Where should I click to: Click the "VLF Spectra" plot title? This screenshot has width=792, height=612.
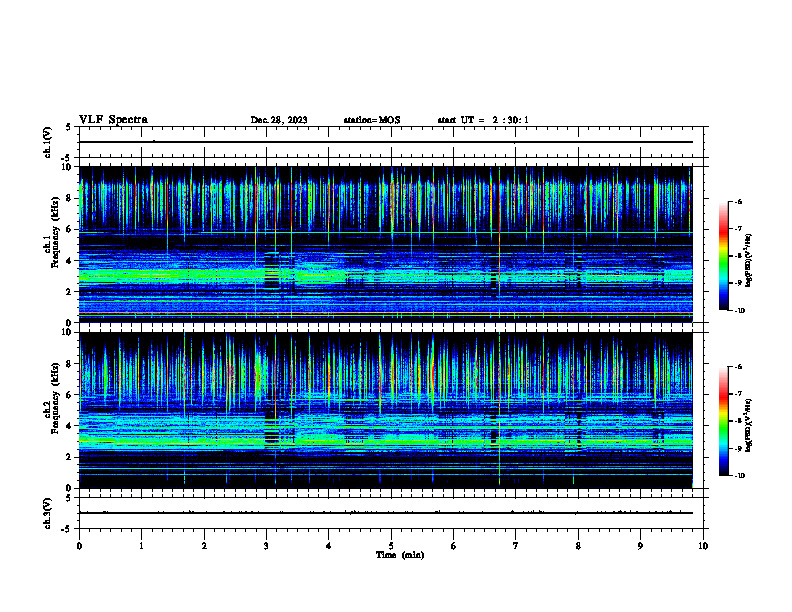(113, 120)
